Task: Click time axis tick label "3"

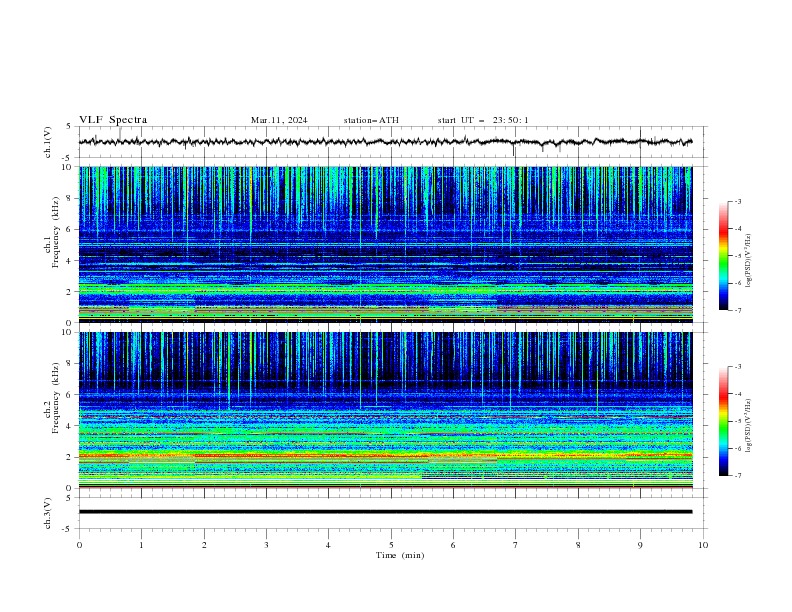Action: (266, 545)
